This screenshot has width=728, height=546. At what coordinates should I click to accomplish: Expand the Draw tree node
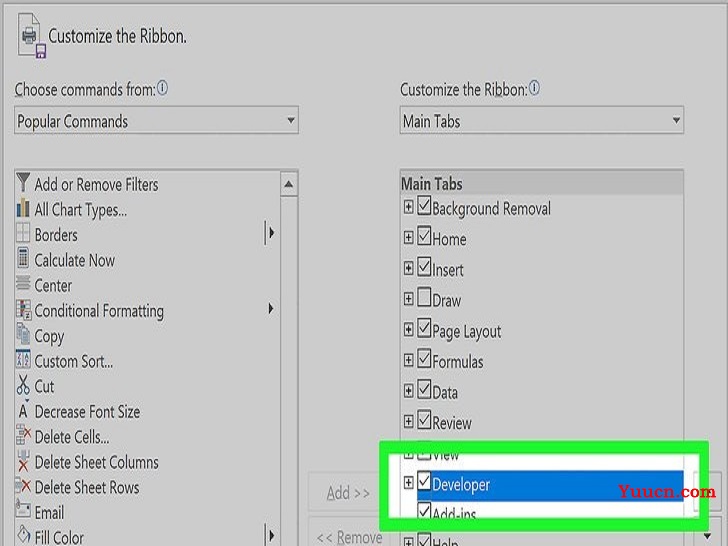coord(408,299)
